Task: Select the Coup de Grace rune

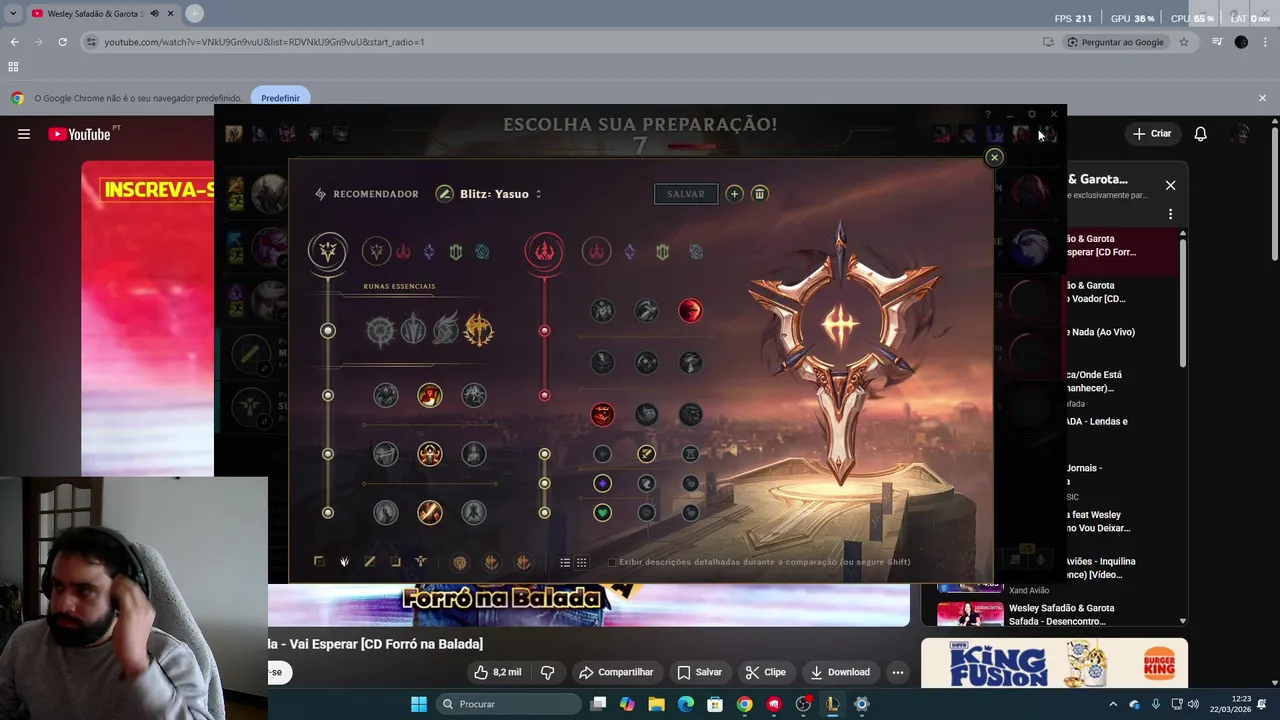Action: pyautogui.click(x=386, y=513)
